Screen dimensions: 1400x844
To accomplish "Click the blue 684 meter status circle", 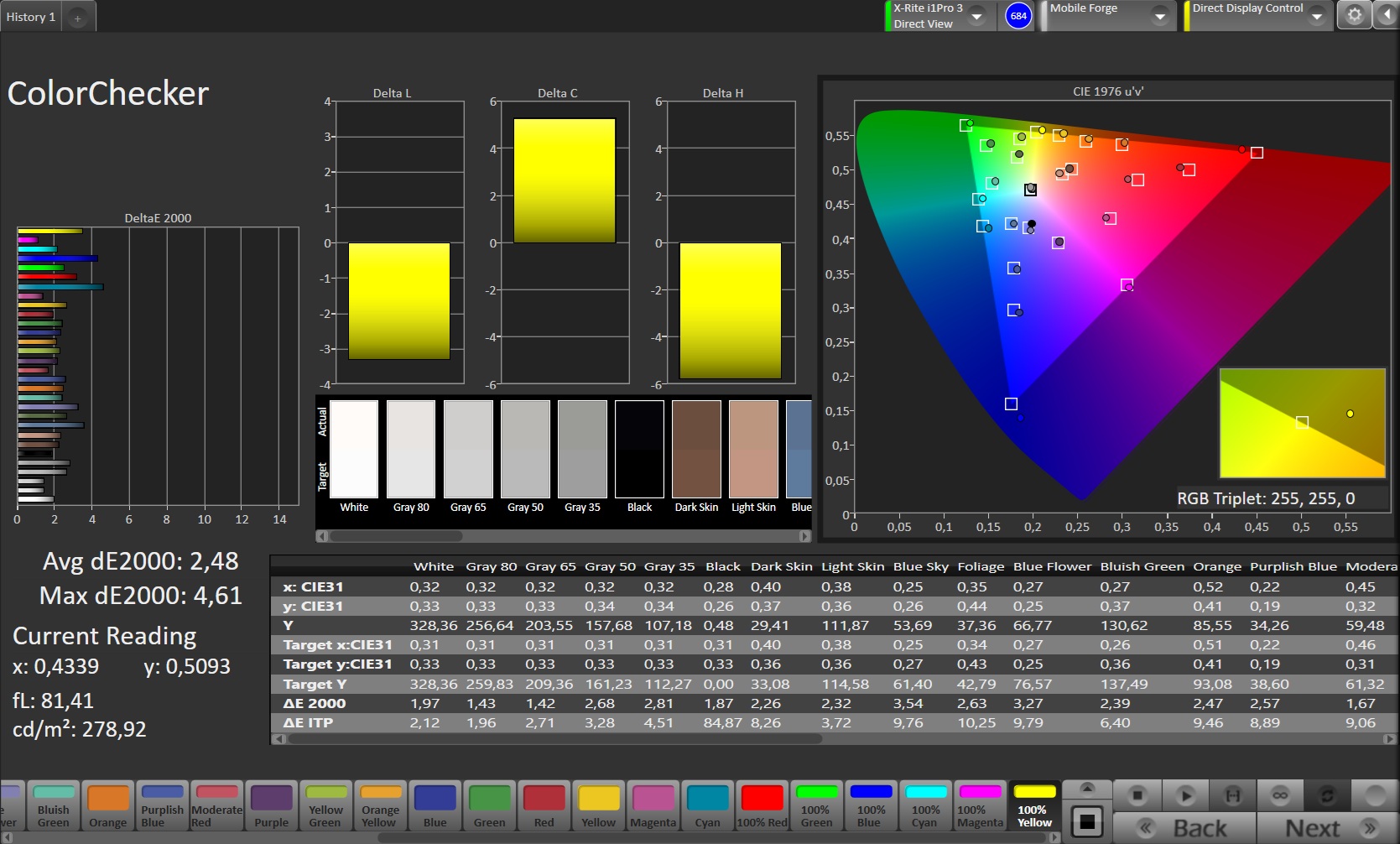I will pyautogui.click(x=1018, y=16).
